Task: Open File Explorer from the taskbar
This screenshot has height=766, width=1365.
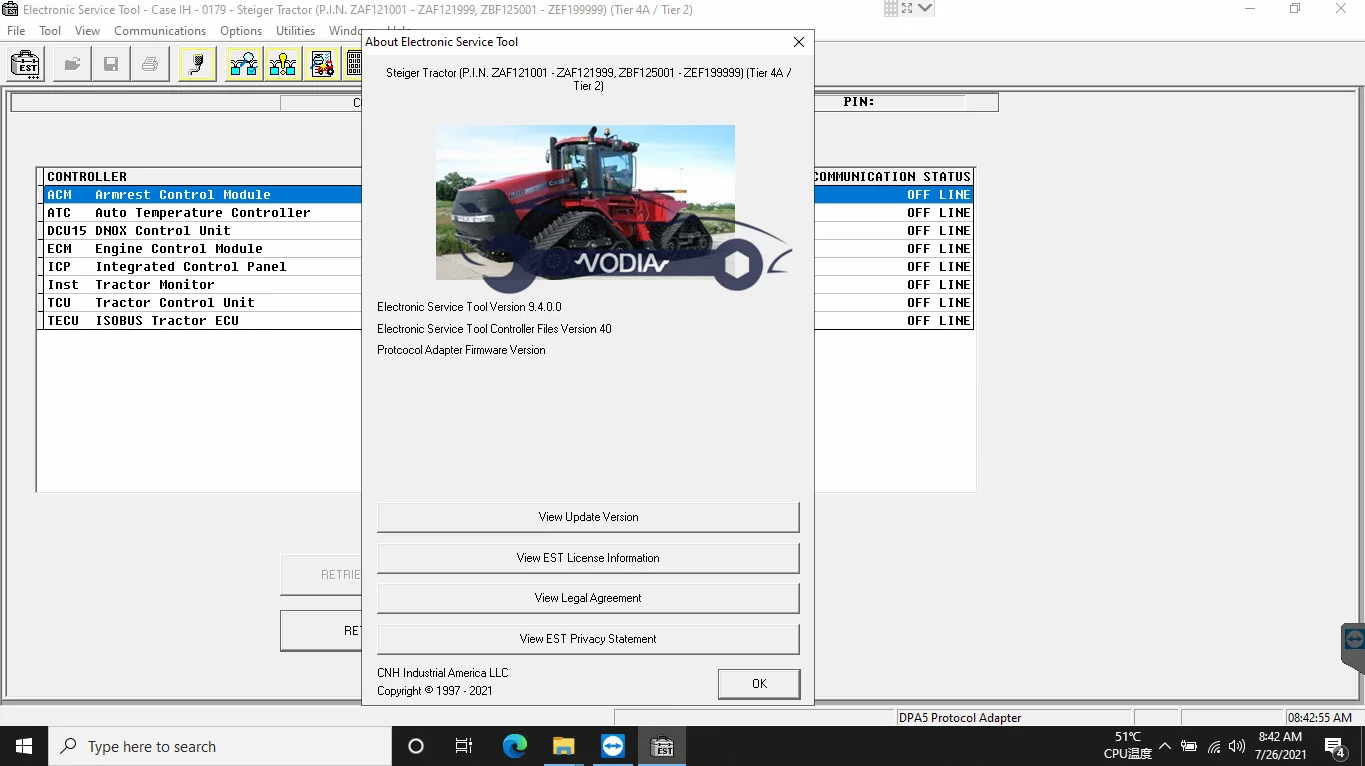Action: pos(564,746)
